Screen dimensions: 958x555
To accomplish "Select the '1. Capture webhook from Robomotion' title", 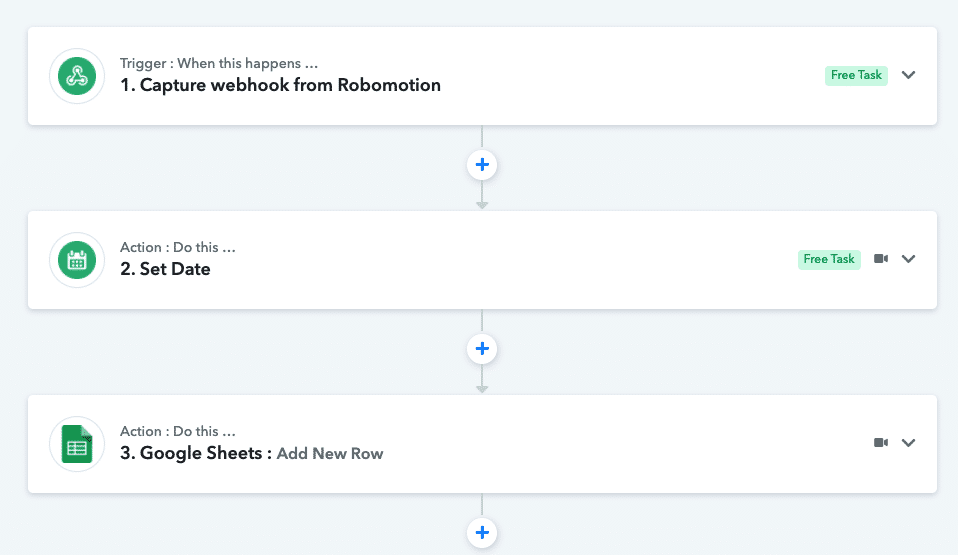I will (x=280, y=85).
